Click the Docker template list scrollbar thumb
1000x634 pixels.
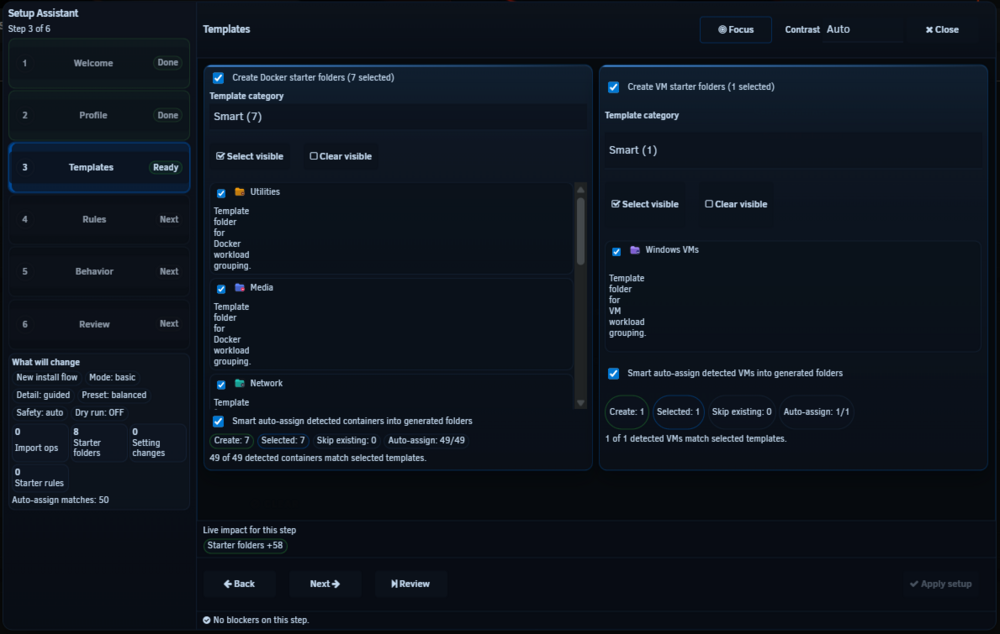[x=580, y=231]
